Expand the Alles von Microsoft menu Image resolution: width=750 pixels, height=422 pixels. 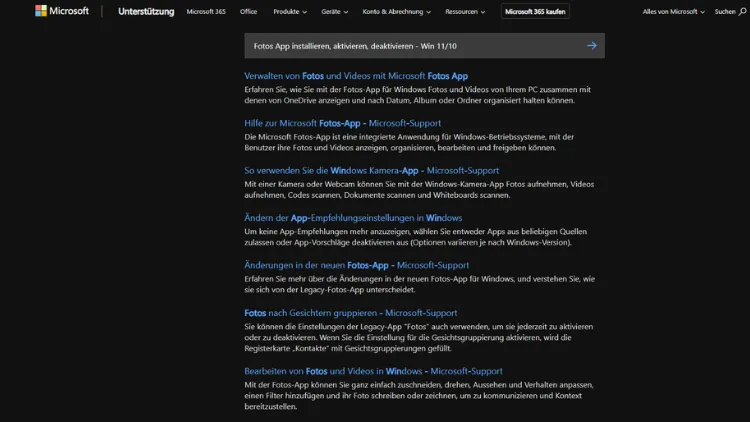673,11
